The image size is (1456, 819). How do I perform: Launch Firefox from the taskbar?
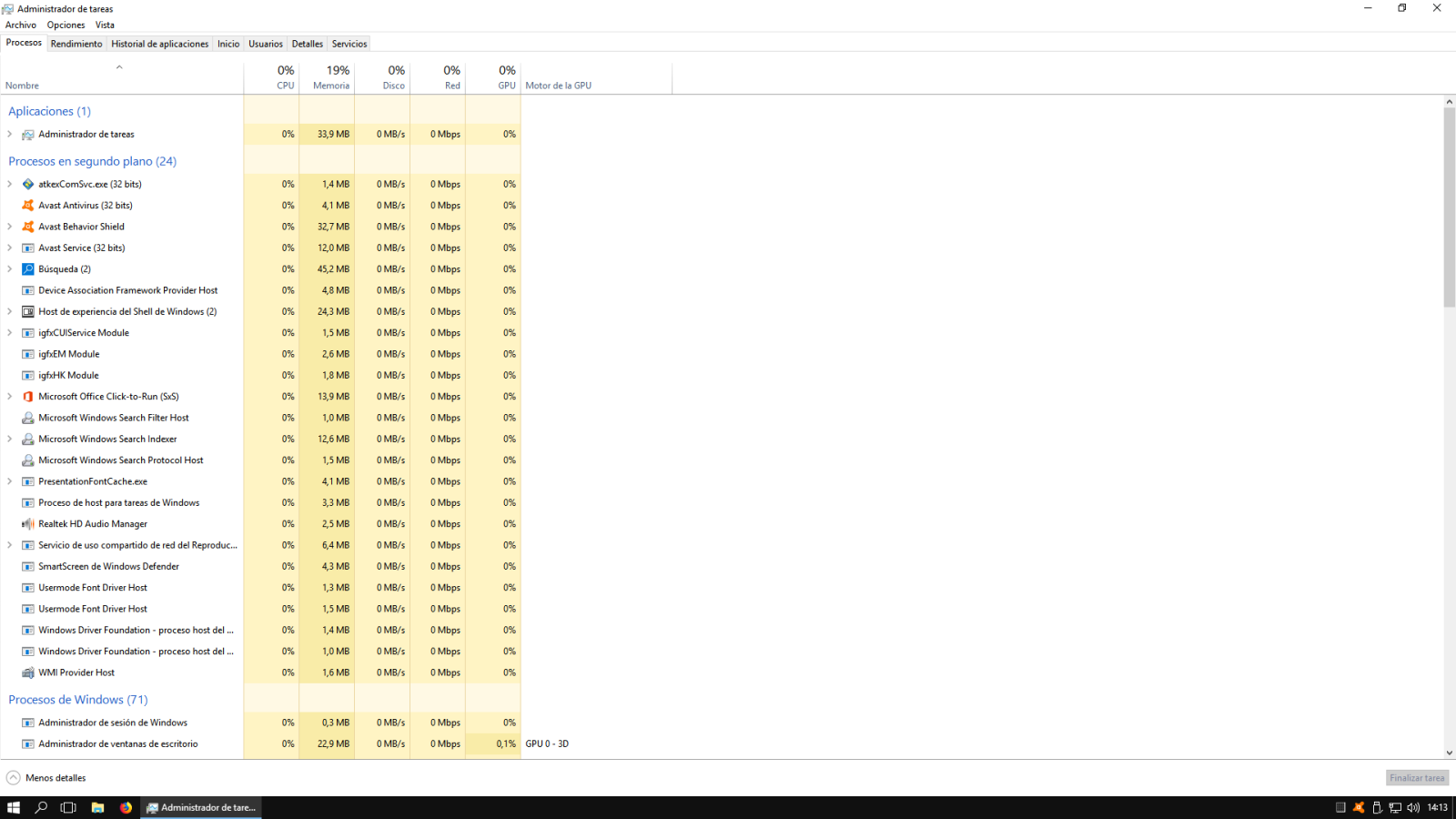pyautogui.click(x=126, y=807)
